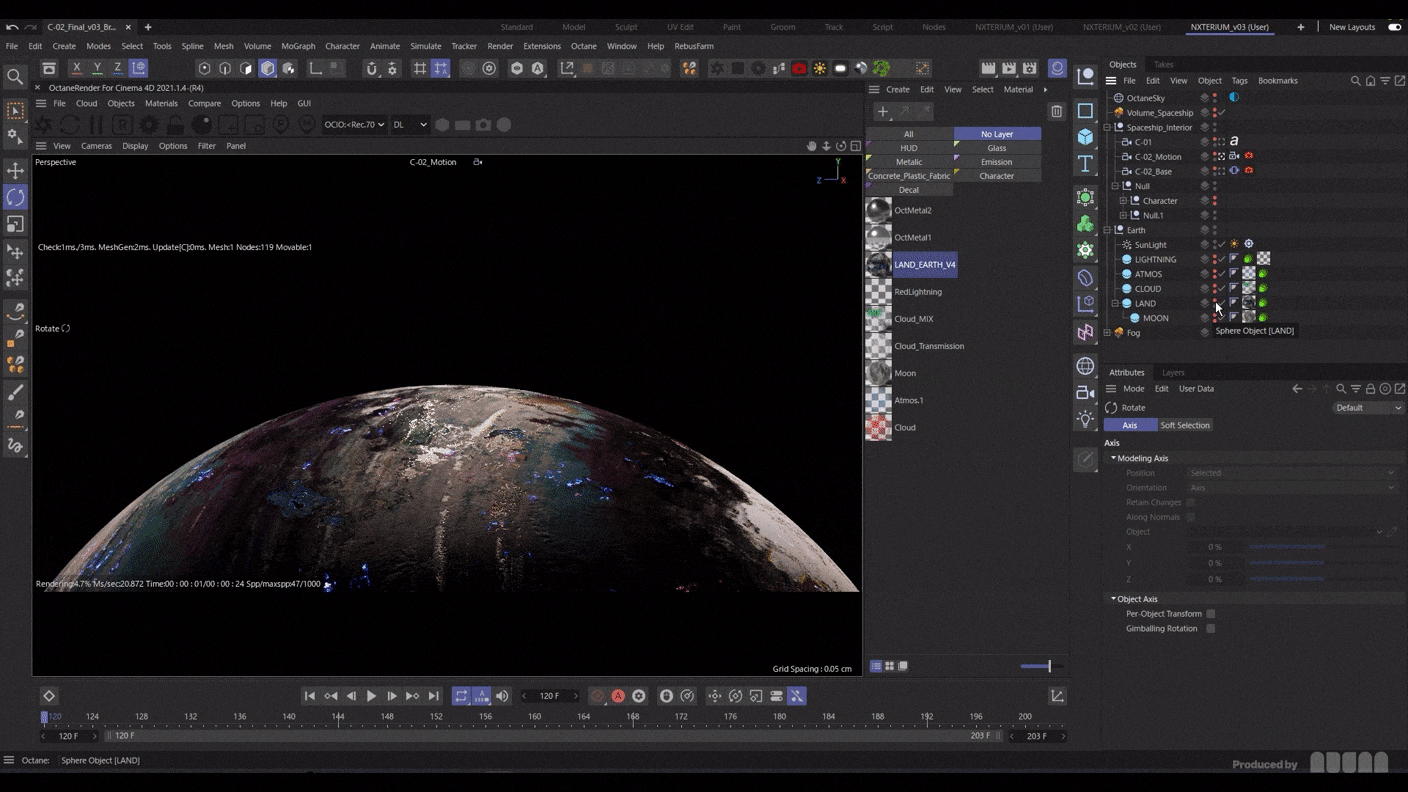Image resolution: width=1408 pixels, height=792 pixels.
Task: Click the magnifier search icon at top left
Action: [x=15, y=76]
